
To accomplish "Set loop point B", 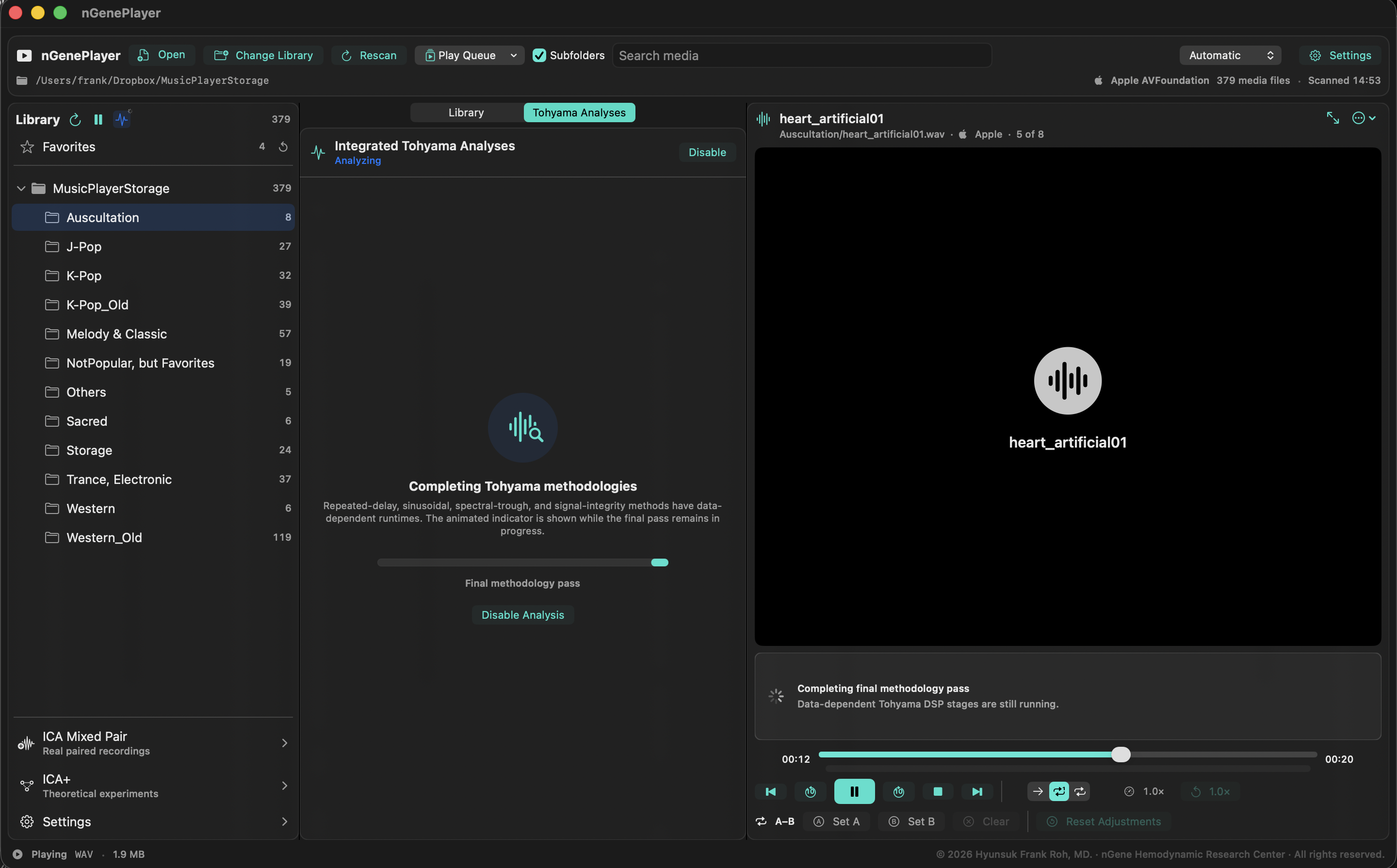I will pyautogui.click(x=912, y=821).
